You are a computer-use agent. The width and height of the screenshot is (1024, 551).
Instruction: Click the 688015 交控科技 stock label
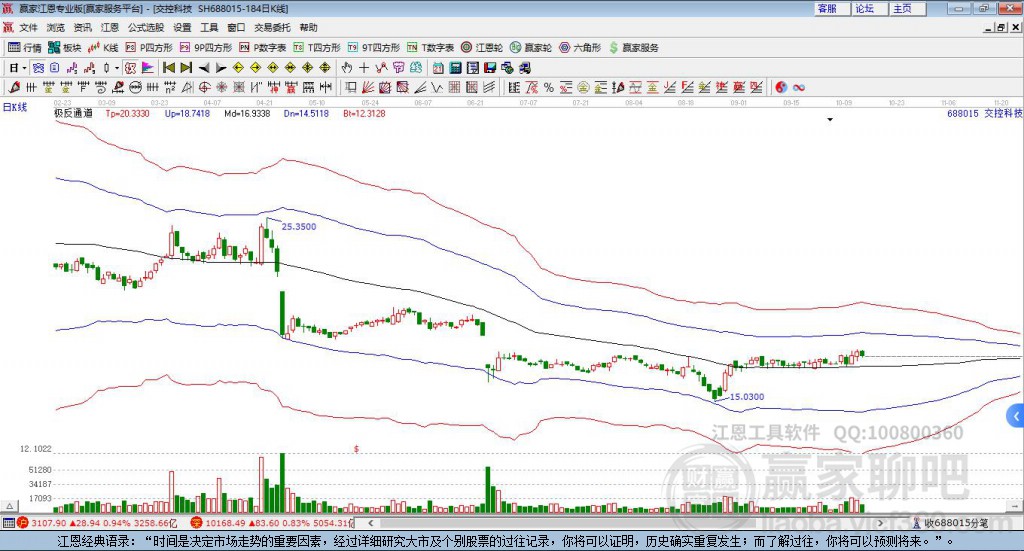click(x=985, y=113)
